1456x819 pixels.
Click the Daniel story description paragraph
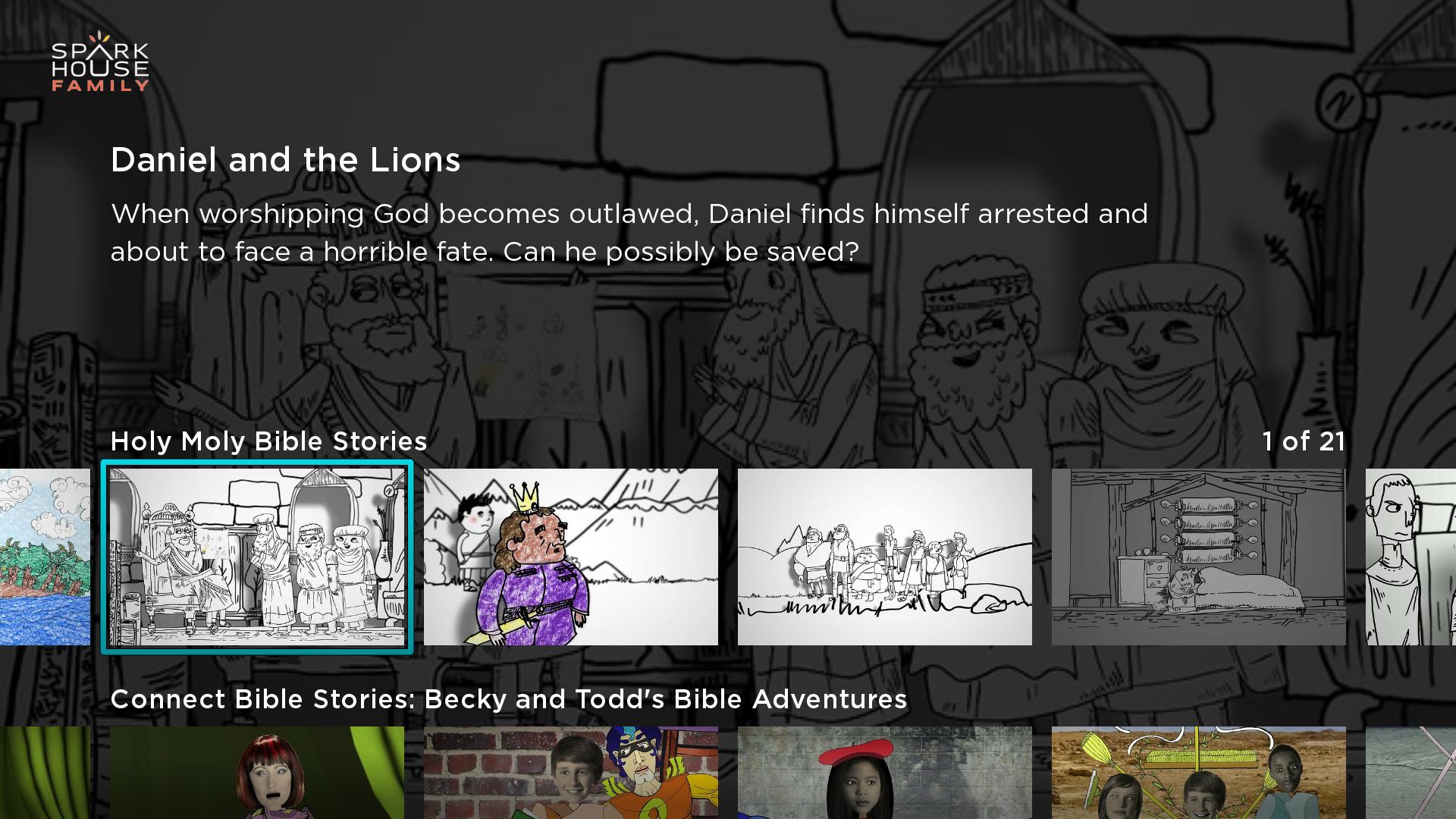(x=629, y=233)
